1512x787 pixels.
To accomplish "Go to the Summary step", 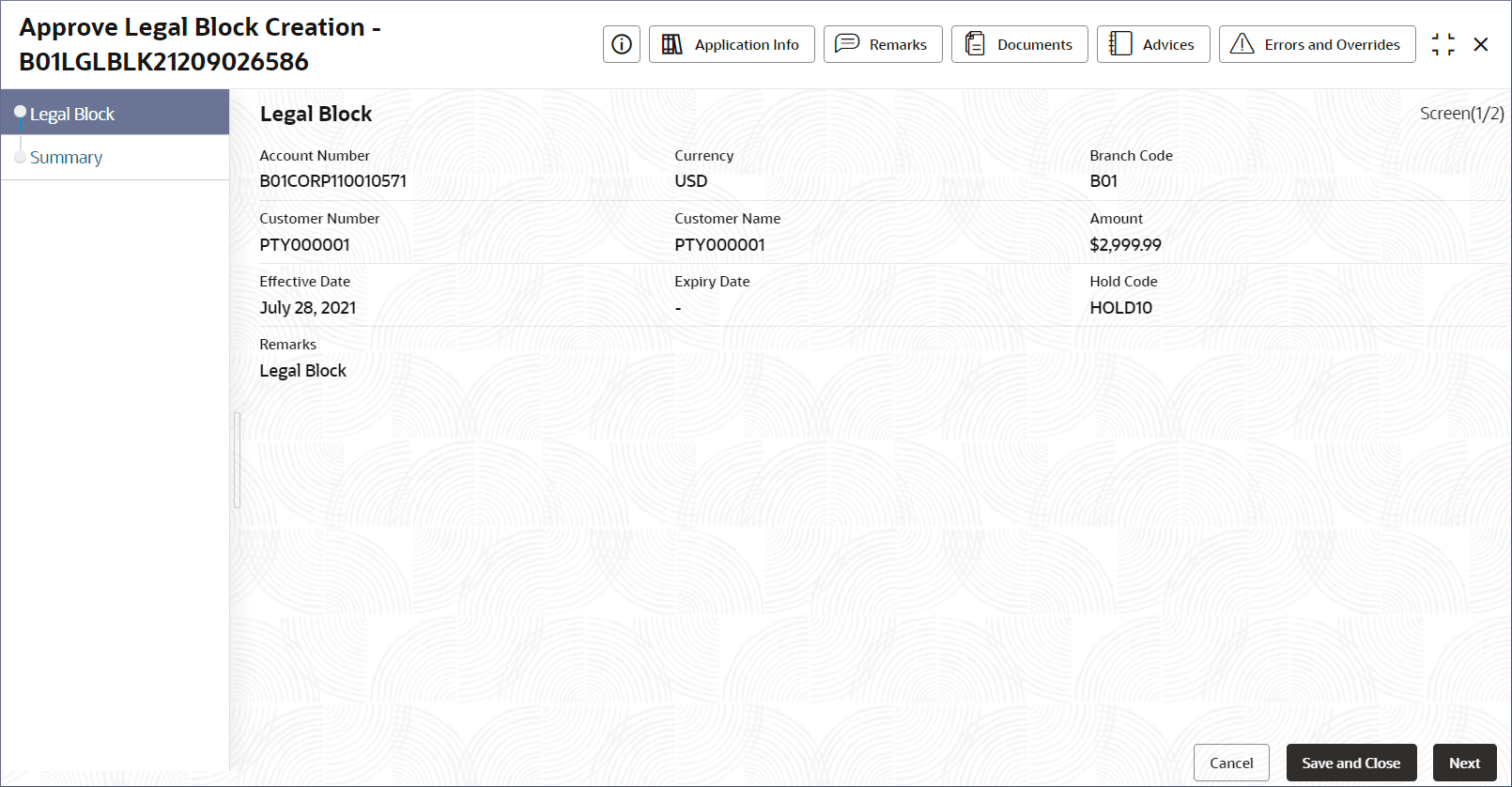I will click(115, 158).
